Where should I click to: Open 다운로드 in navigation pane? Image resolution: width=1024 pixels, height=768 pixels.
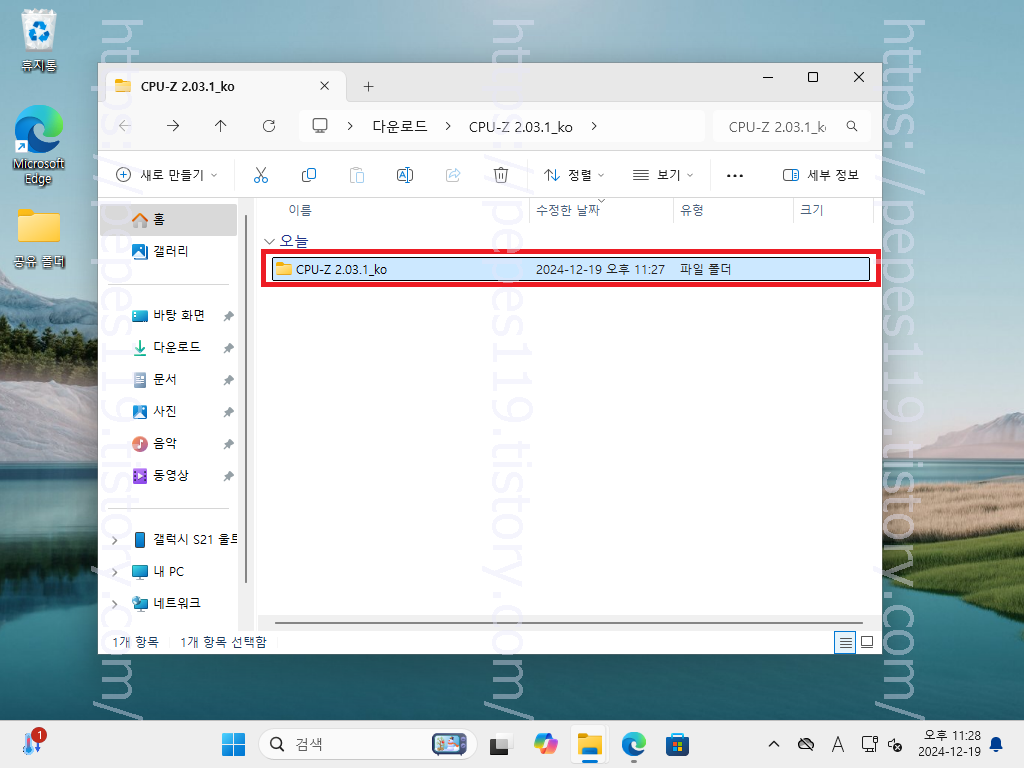pyautogui.click(x=168, y=347)
